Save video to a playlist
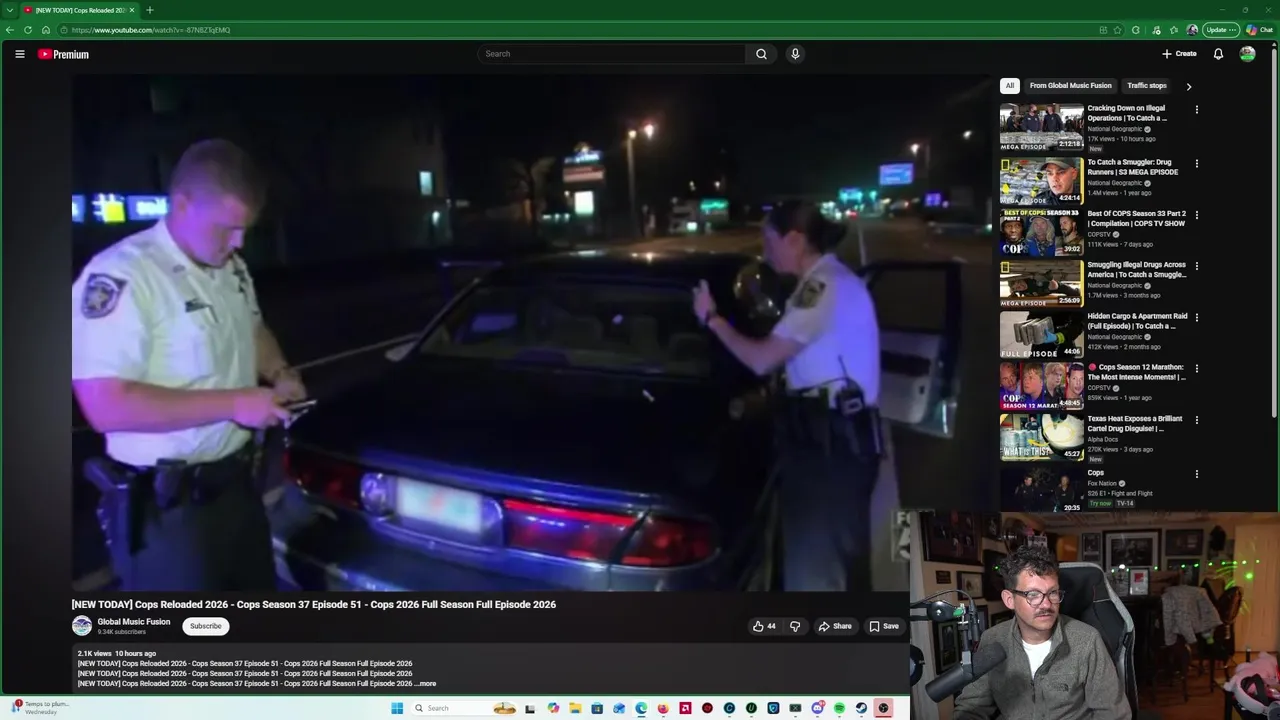This screenshot has width=1280, height=720. click(884, 626)
